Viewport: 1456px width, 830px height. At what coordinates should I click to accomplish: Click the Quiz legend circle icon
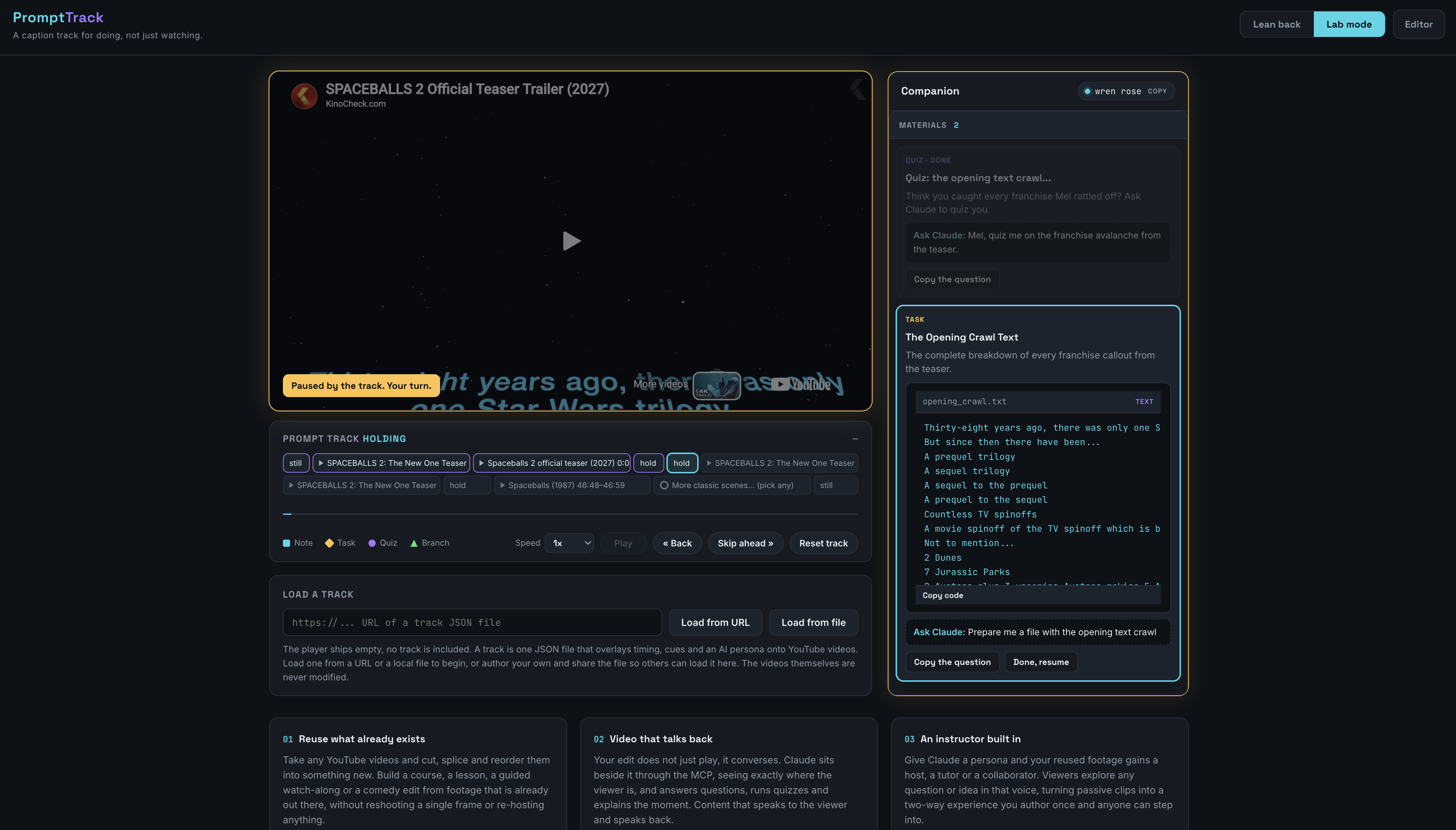click(x=372, y=543)
